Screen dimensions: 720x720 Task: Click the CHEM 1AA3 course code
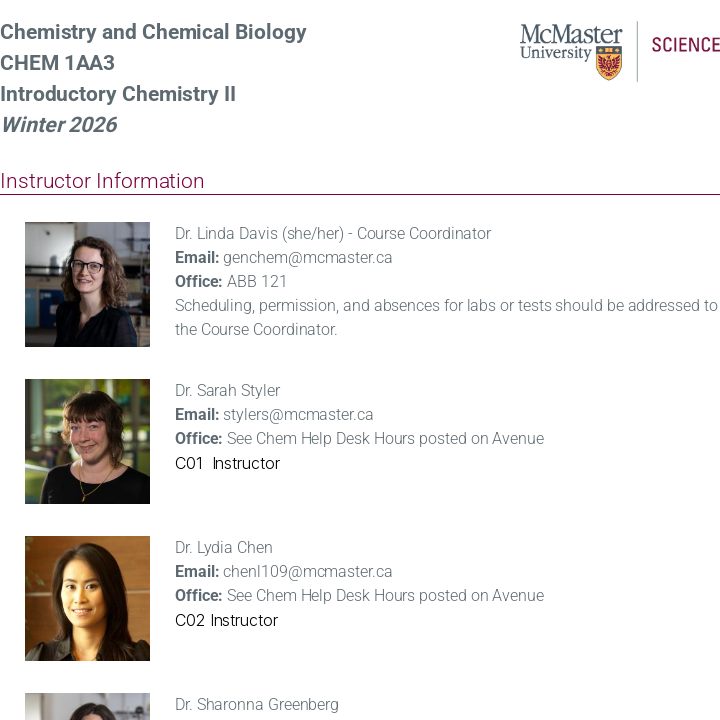click(x=58, y=63)
